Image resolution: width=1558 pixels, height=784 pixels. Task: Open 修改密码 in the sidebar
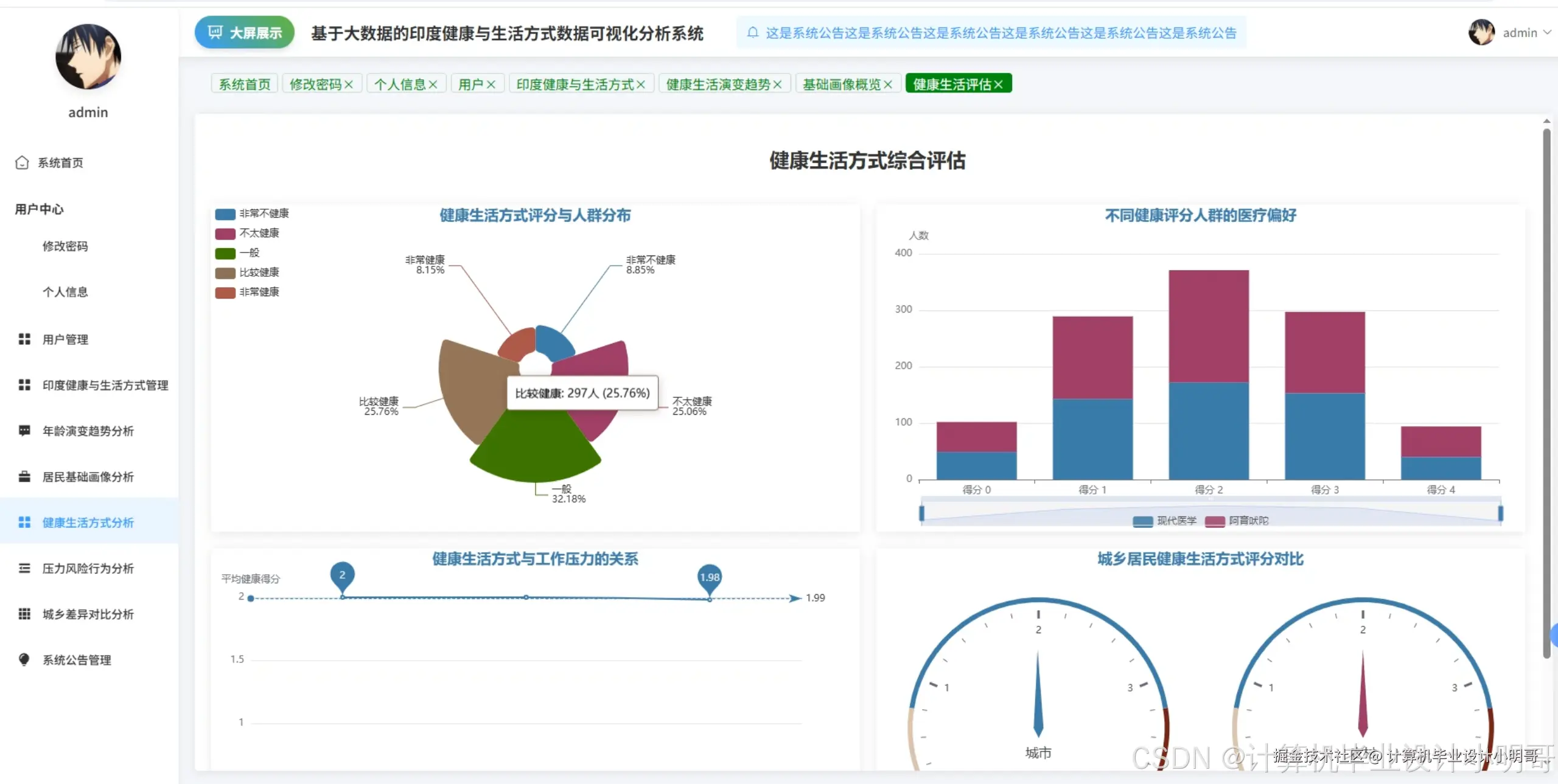pos(65,246)
